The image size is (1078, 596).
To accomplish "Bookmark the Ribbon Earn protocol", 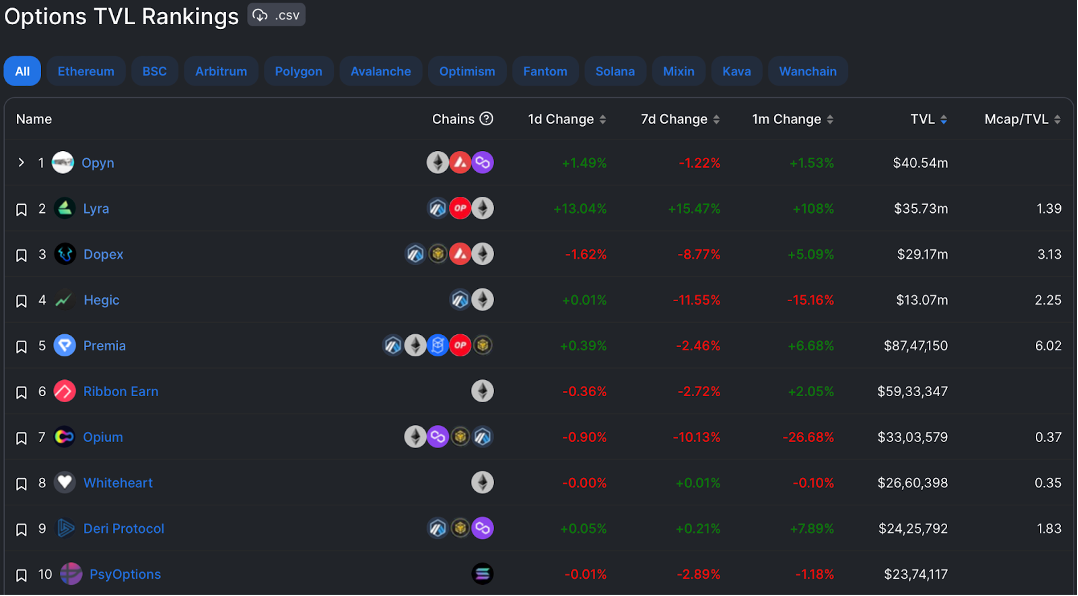I will click(21, 392).
